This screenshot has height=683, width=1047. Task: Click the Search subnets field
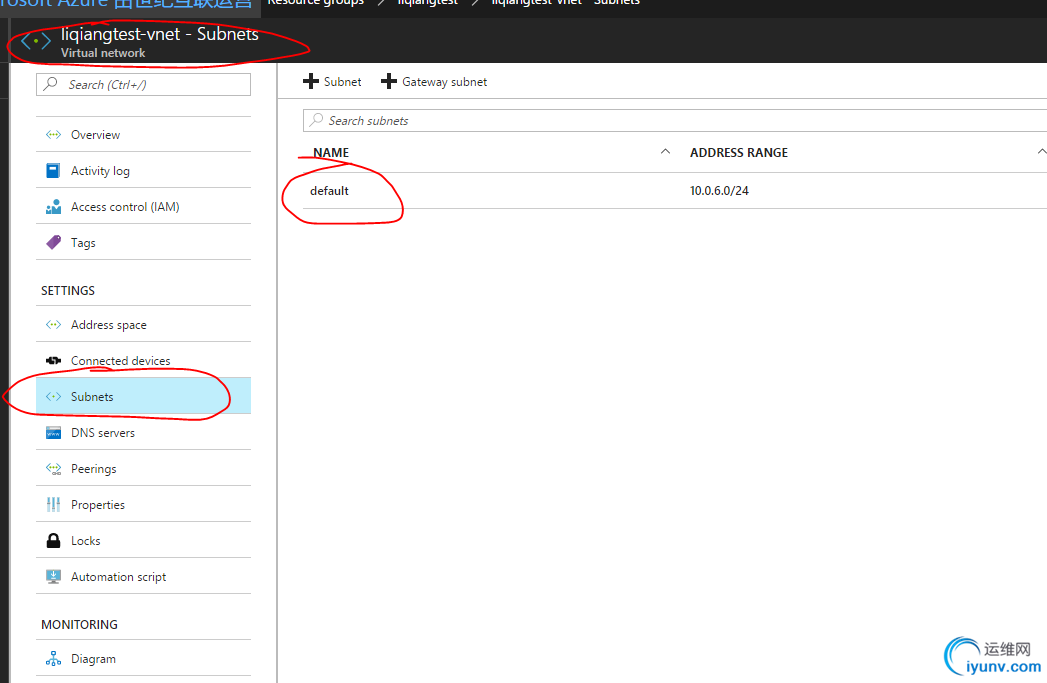pyautogui.click(x=674, y=120)
